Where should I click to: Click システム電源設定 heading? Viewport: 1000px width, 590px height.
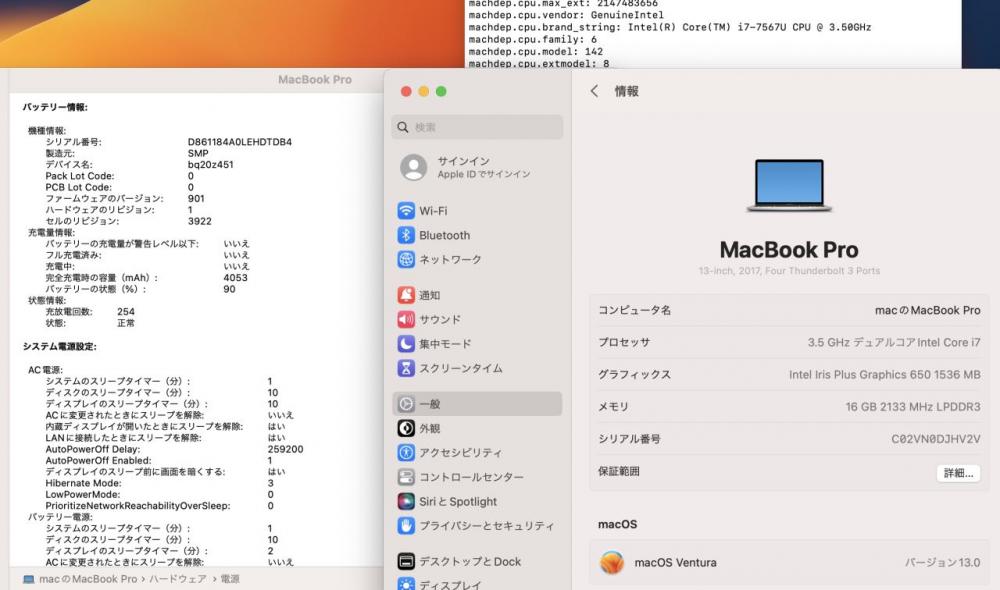[60, 346]
